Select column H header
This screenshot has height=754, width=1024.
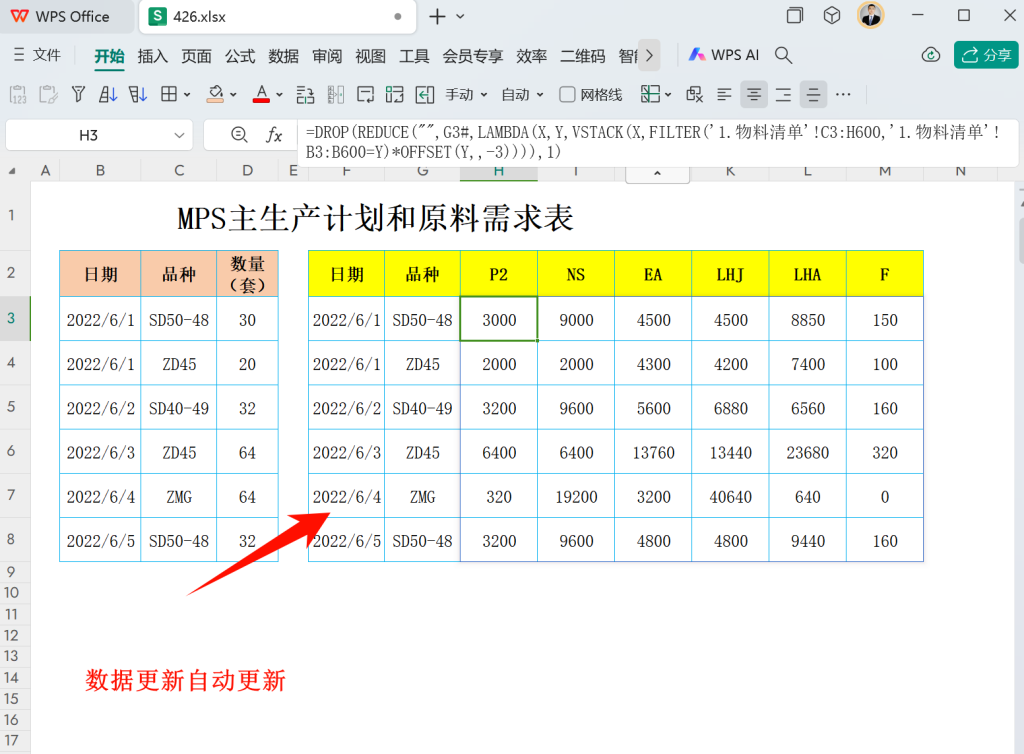click(x=499, y=171)
